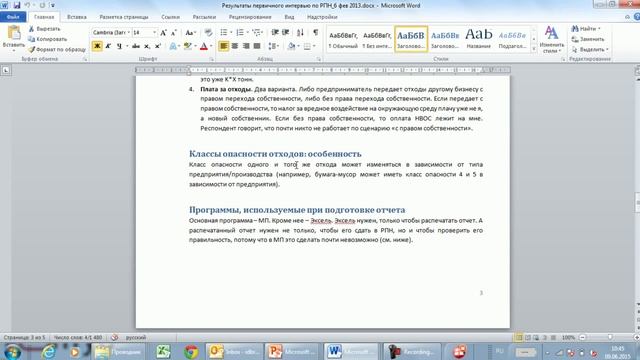Open line spacing options
This screenshot has height=360, width=640.
coord(273,46)
